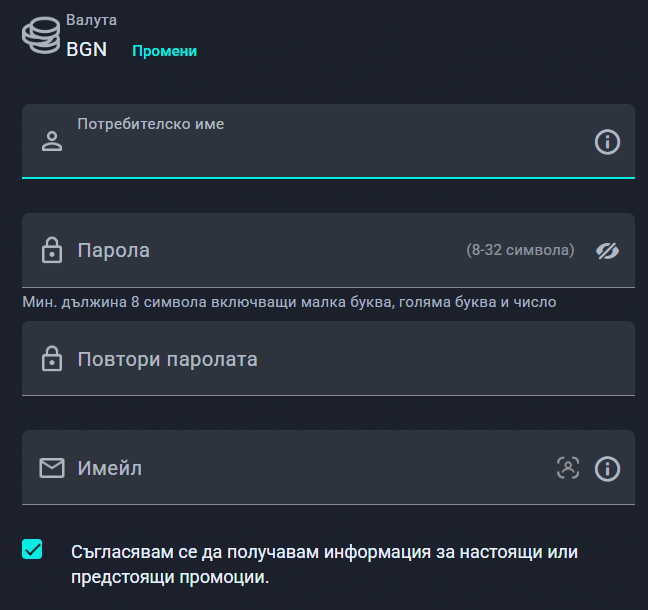Open the email info tooltip icon
The width and height of the screenshot is (648, 610).
tap(607, 467)
